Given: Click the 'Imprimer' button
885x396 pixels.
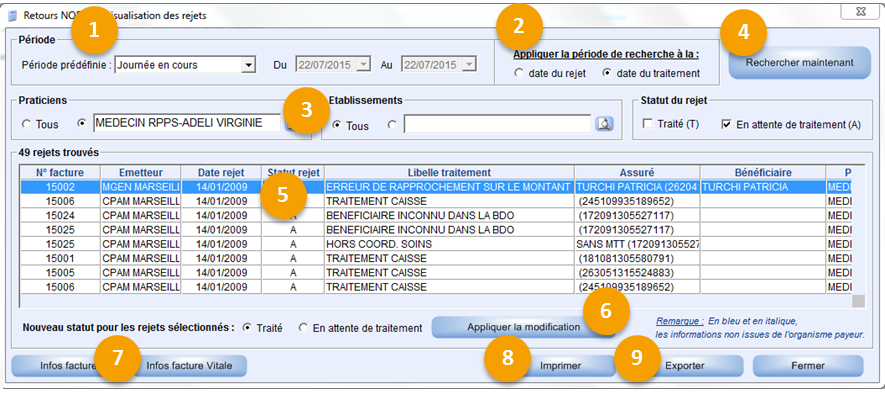Looking at the screenshot, I should pyautogui.click(x=560, y=366).
